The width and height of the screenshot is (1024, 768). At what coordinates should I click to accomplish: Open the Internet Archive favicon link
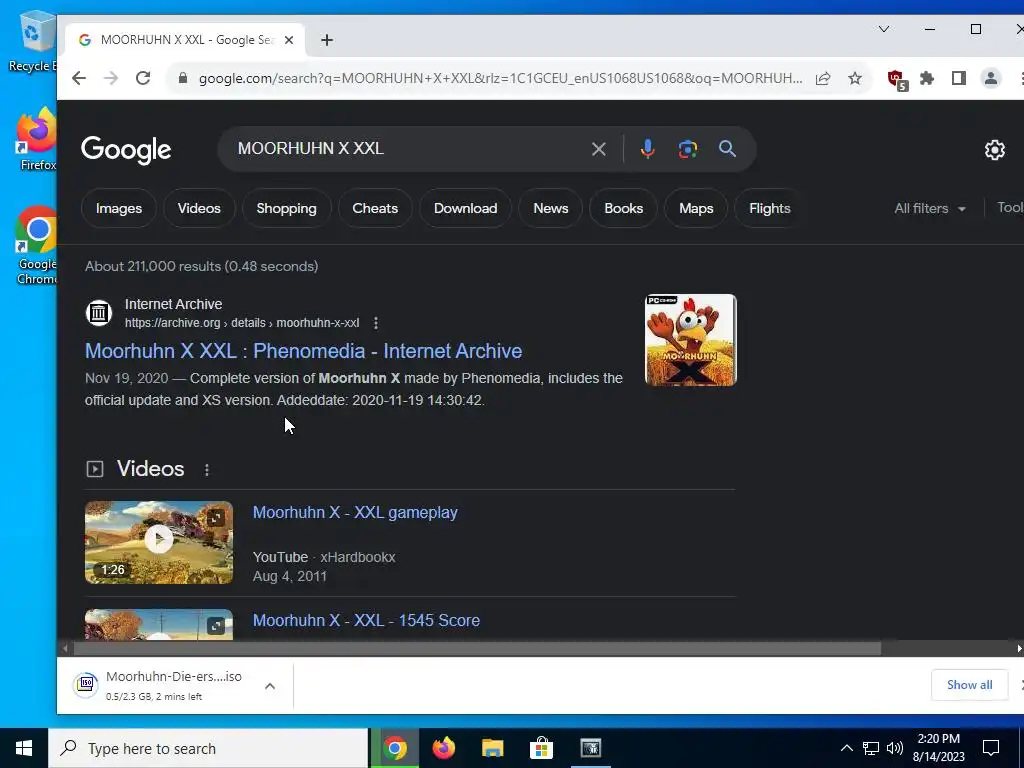(x=99, y=313)
